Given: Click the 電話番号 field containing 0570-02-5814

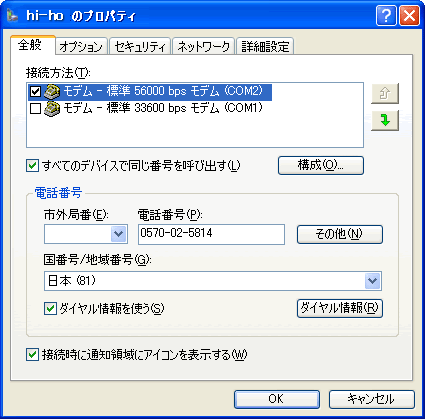Looking at the screenshot, I should pyautogui.click(x=211, y=234).
